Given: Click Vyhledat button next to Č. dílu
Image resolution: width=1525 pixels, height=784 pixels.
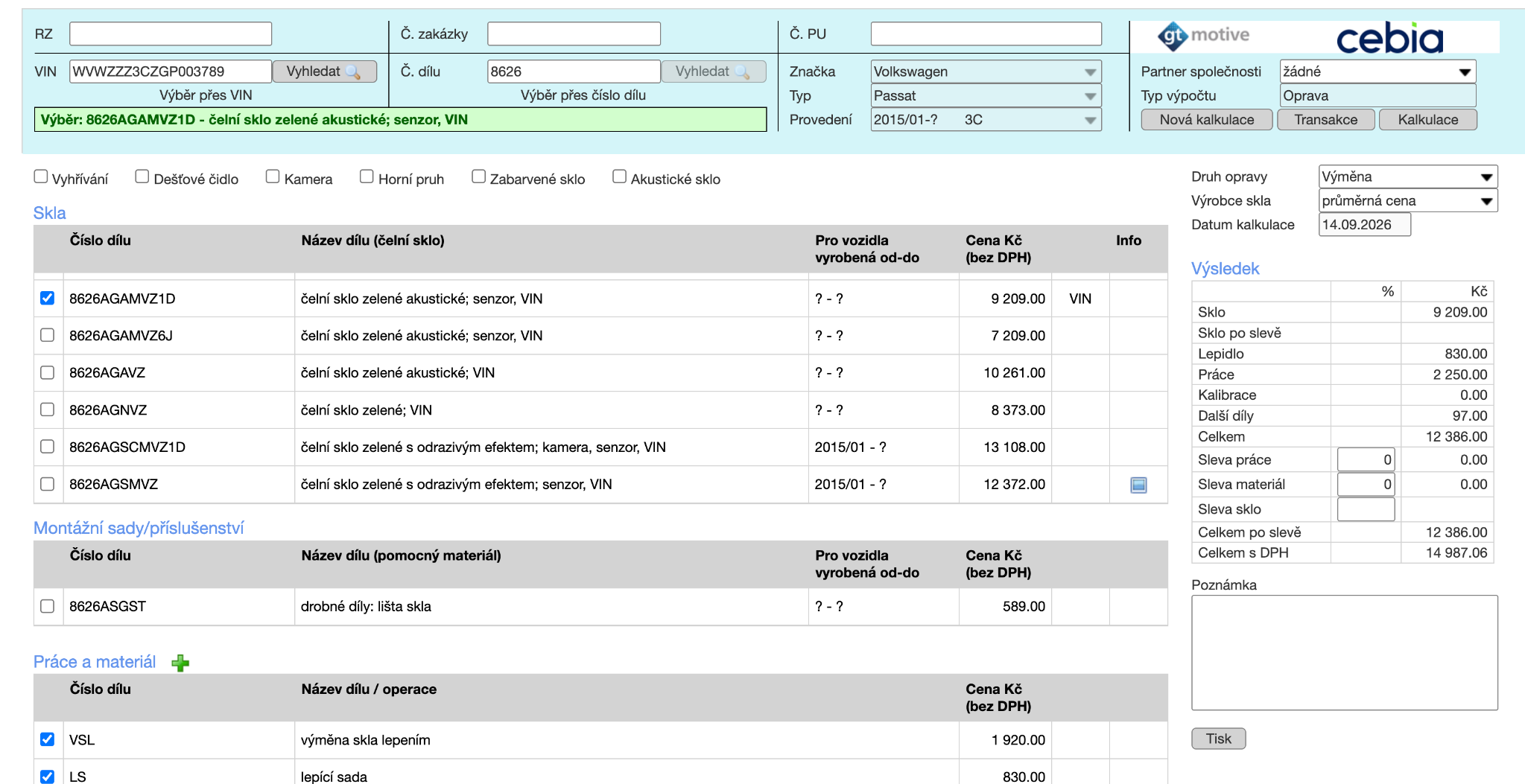Looking at the screenshot, I should [x=713, y=71].
